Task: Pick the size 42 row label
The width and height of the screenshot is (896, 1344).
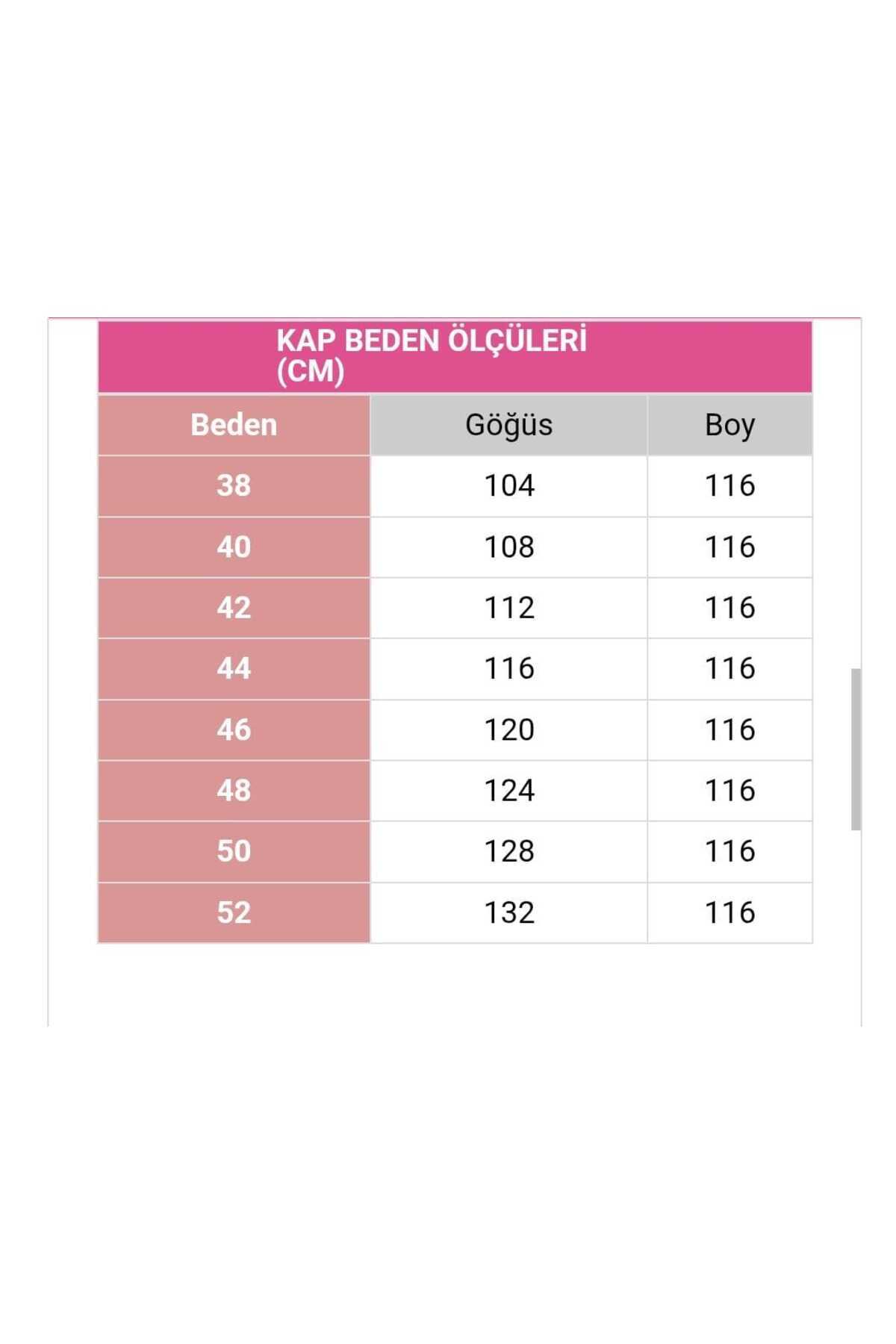Action: coord(234,608)
